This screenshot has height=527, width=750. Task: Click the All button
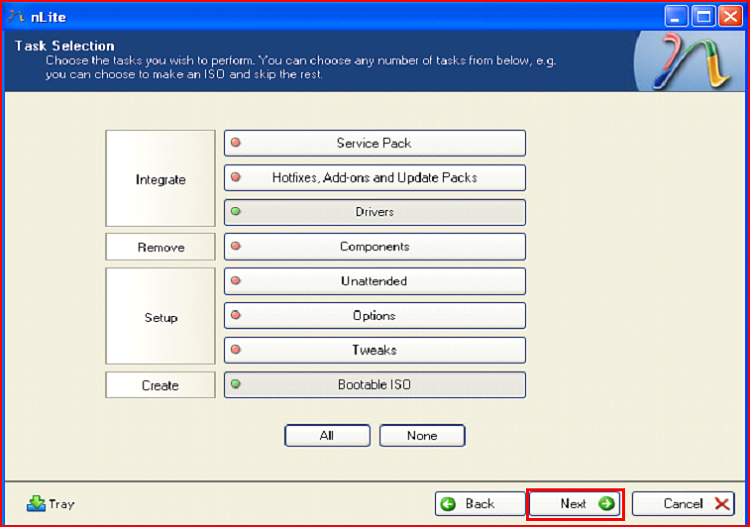327,436
